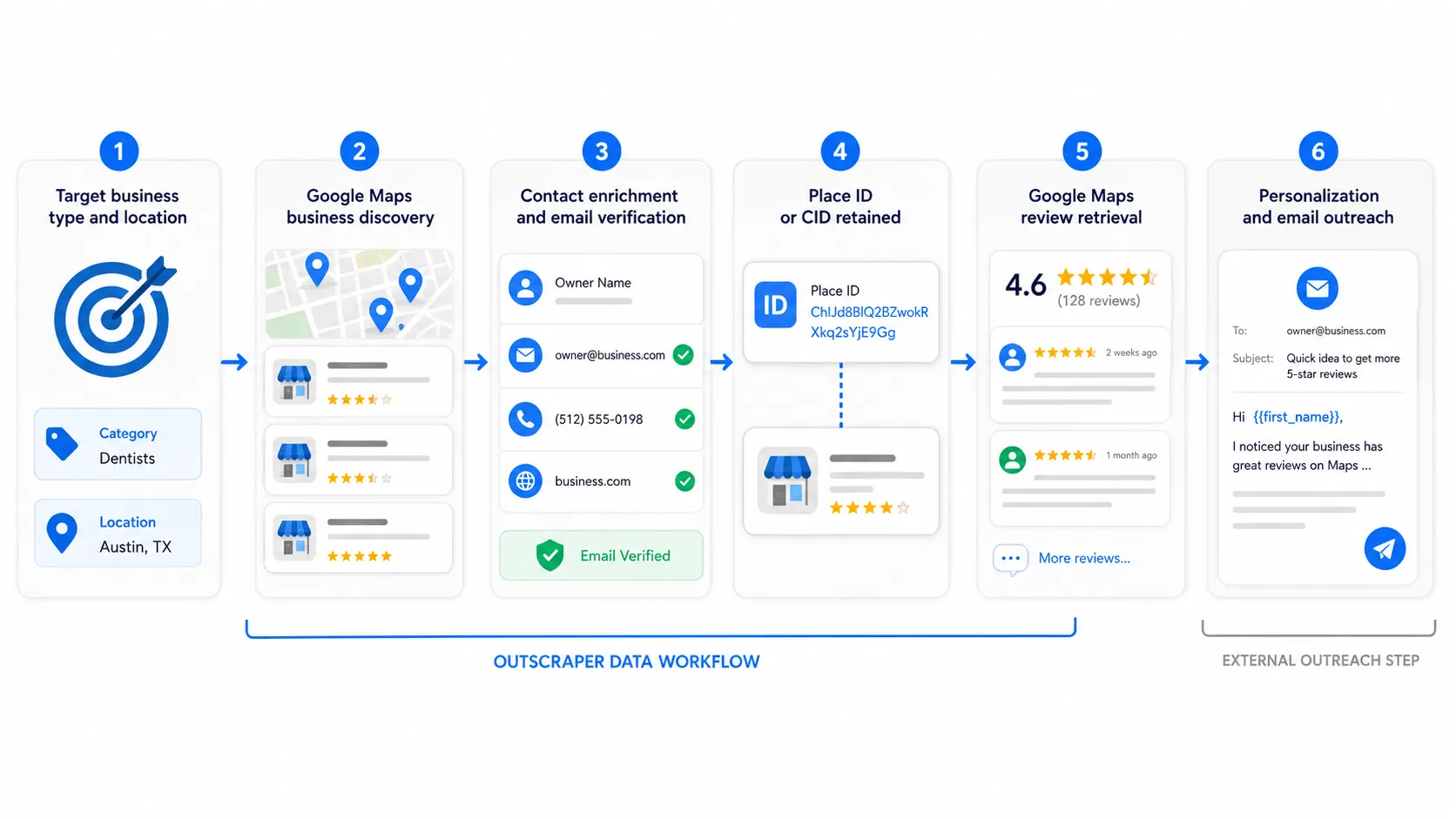Click the "Subject:" label in the email
The width and height of the screenshot is (1456, 819).
pyautogui.click(x=1252, y=359)
